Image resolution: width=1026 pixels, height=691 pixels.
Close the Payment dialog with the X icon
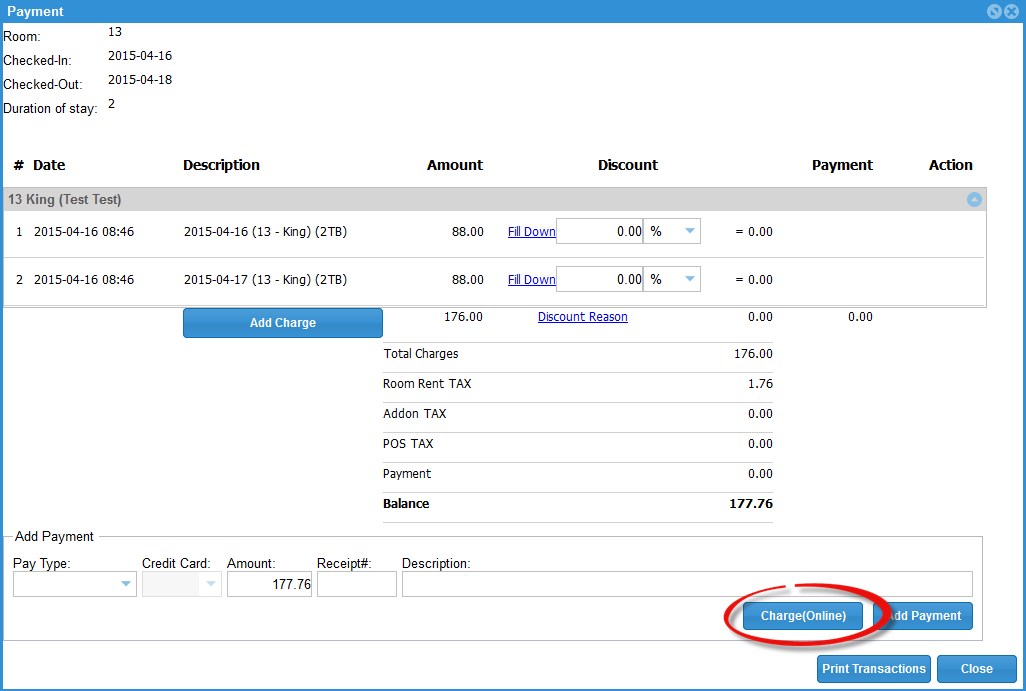pyautogui.click(x=1010, y=12)
